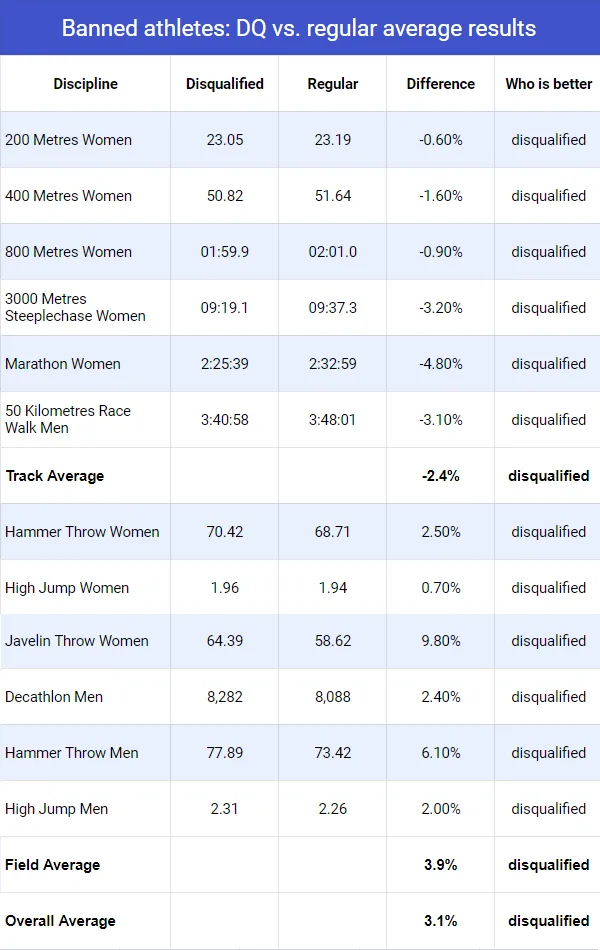Click the Disqualified column header
Viewport: 600px width, 950px height.
coord(225,84)
